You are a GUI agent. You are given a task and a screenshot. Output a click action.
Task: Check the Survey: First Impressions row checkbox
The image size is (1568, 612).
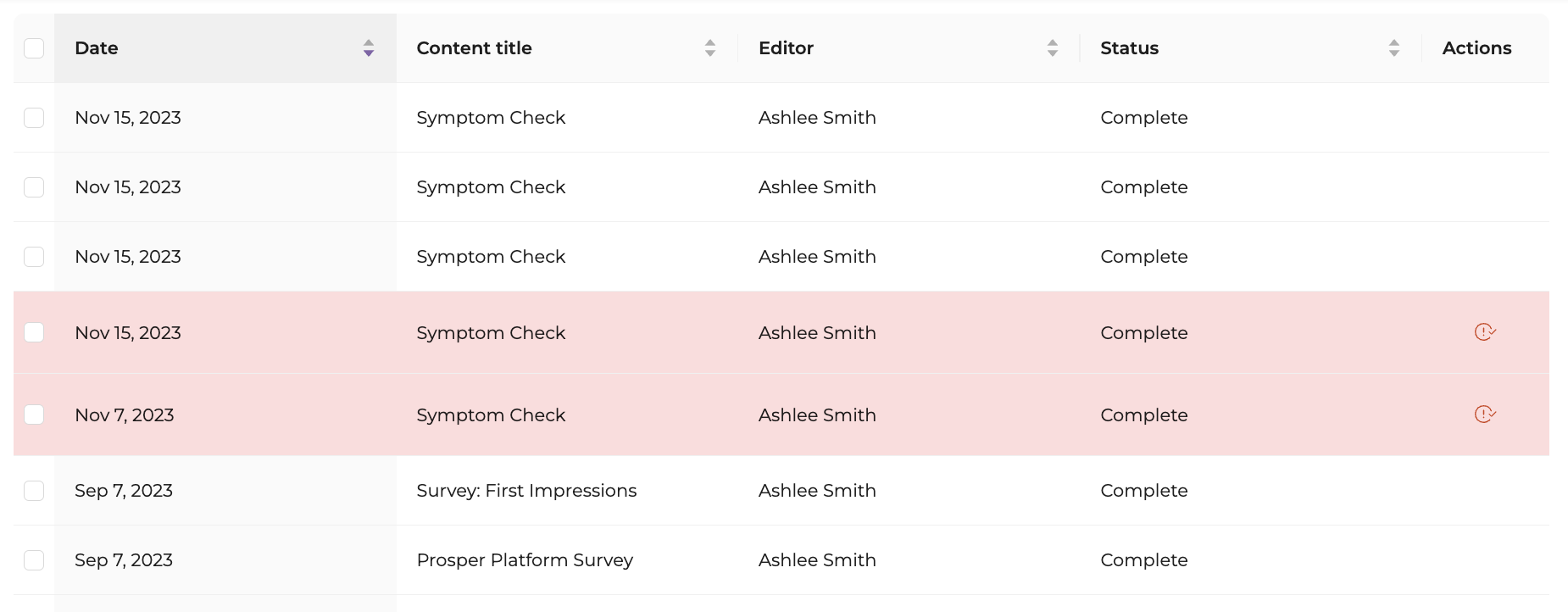click(x=34, y=491)
